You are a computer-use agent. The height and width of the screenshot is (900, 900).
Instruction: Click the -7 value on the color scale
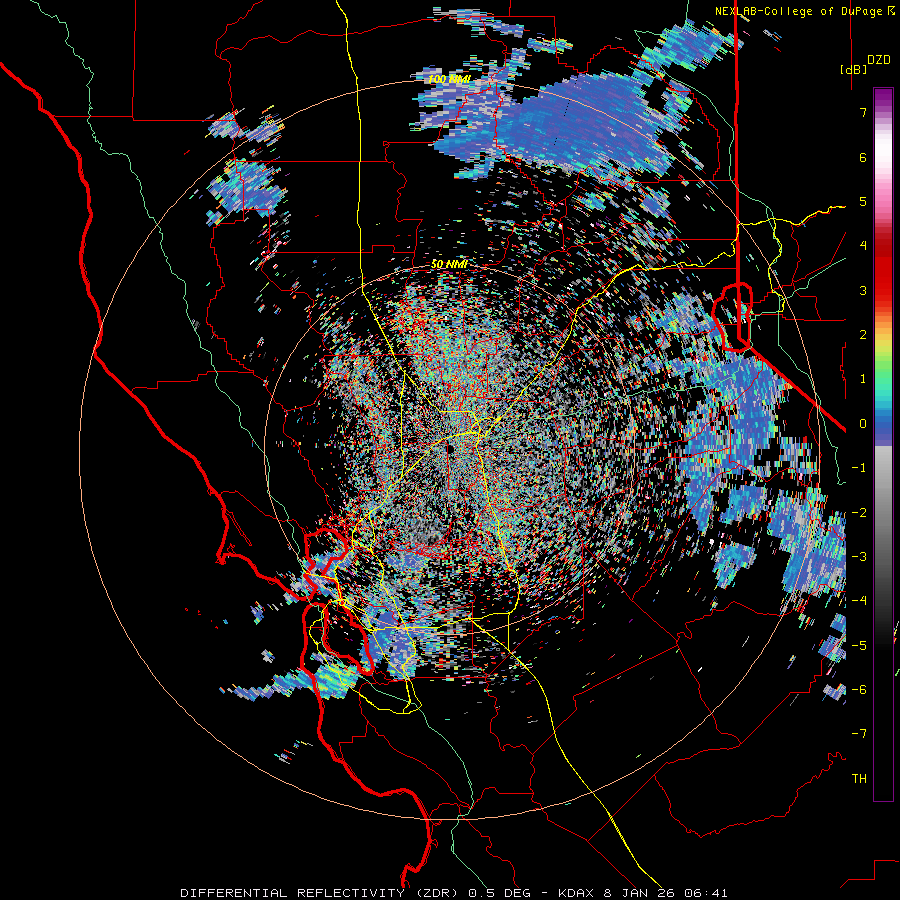pyautogui.click(x=859, y=734)
